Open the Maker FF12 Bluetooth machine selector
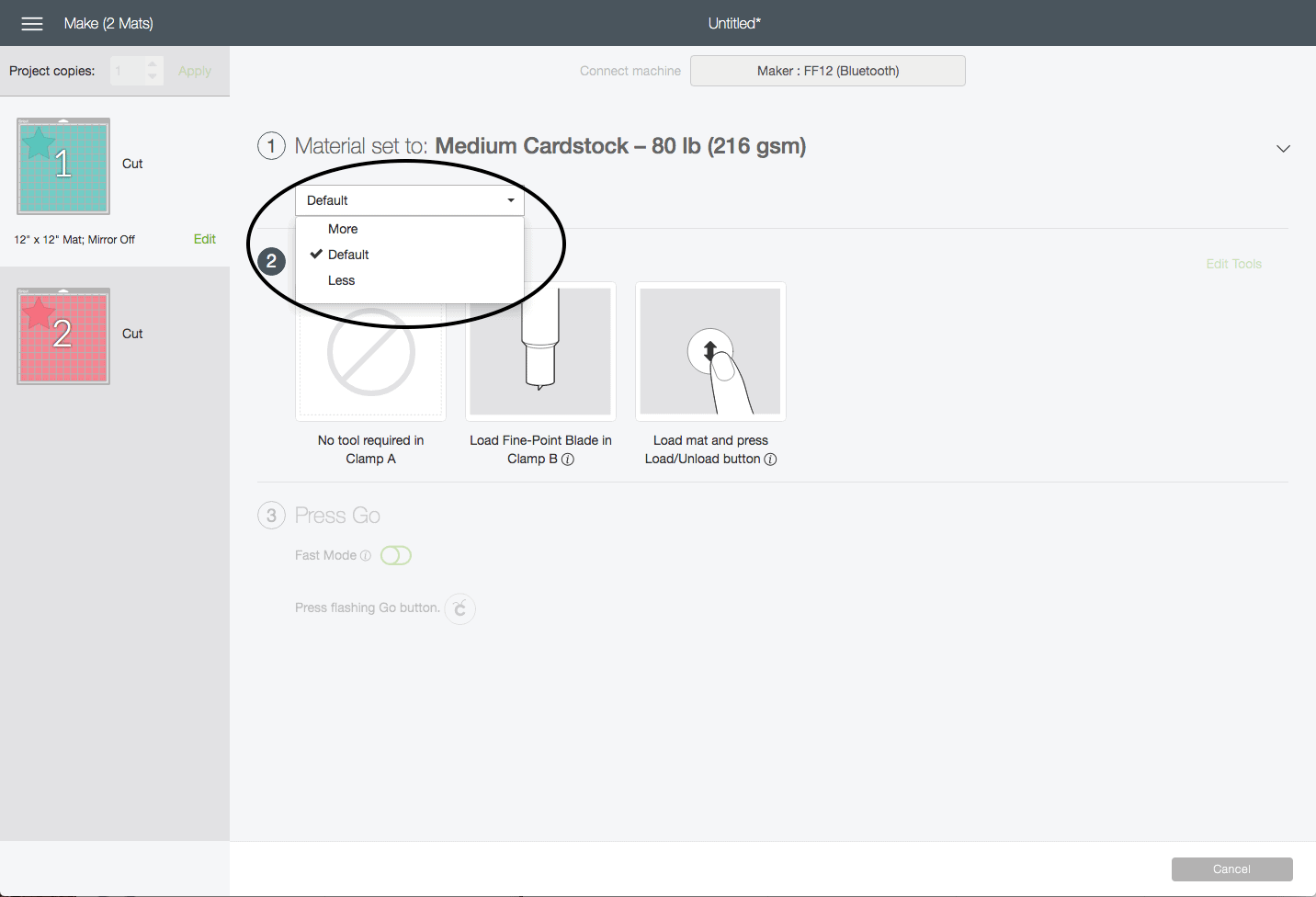This screenshot has height=897, width=1316. pyautogui.click(x=827, y=71)
